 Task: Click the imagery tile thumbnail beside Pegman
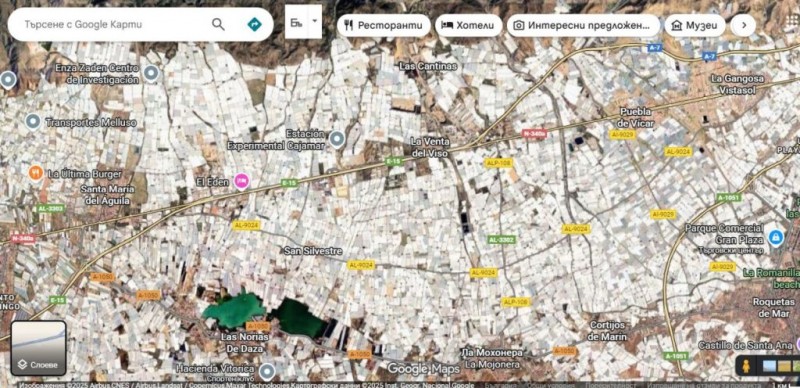768,366
